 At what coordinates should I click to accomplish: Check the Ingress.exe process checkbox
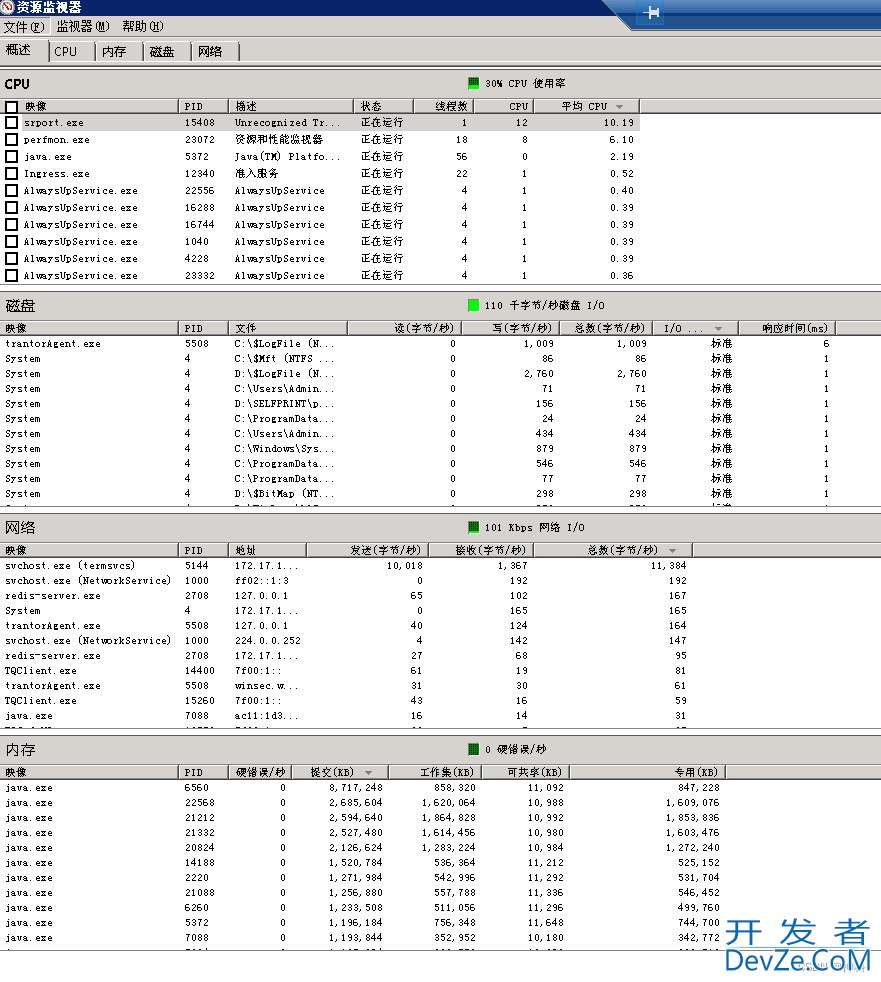[x=11, y=173]
